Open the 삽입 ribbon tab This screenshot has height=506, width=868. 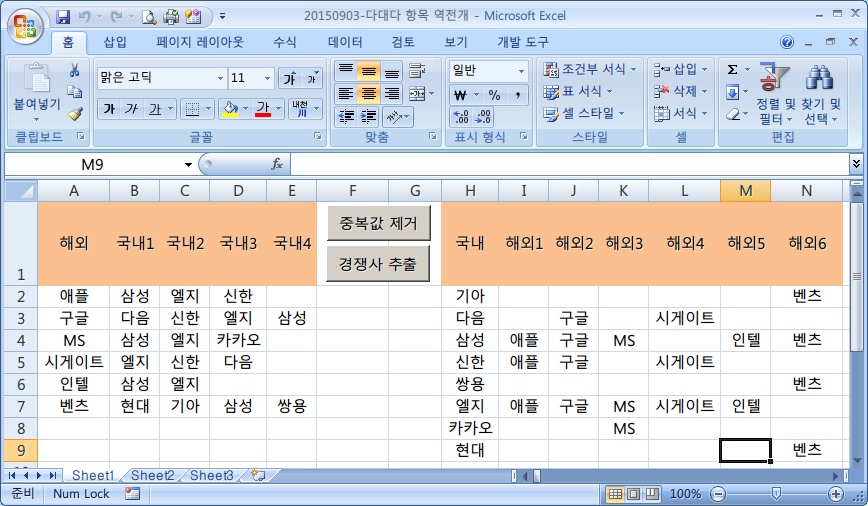pos(115,42)
